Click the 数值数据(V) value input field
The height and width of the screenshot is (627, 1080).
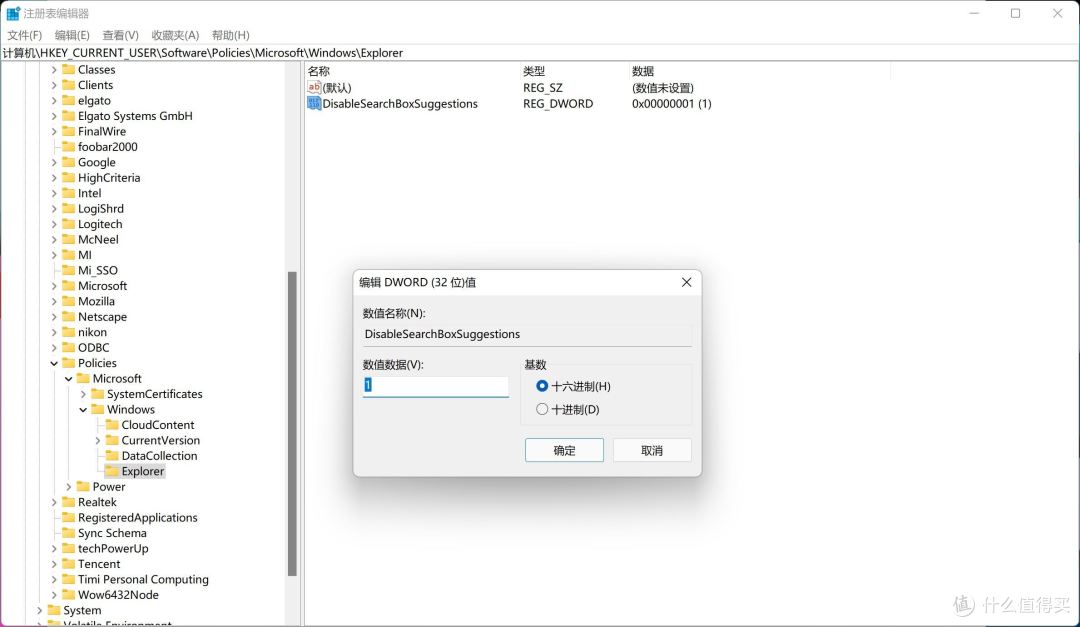point(436,386)
